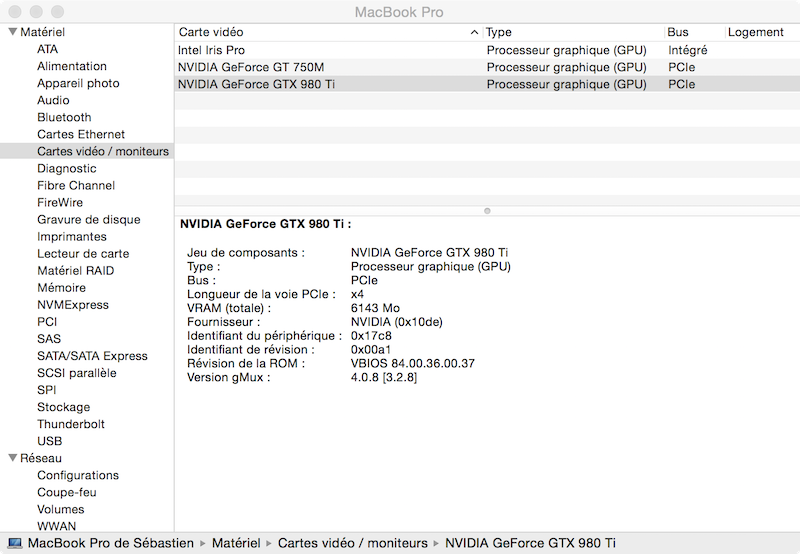
Task: Select WWAN under Réseau
Action: click(57, 526)
